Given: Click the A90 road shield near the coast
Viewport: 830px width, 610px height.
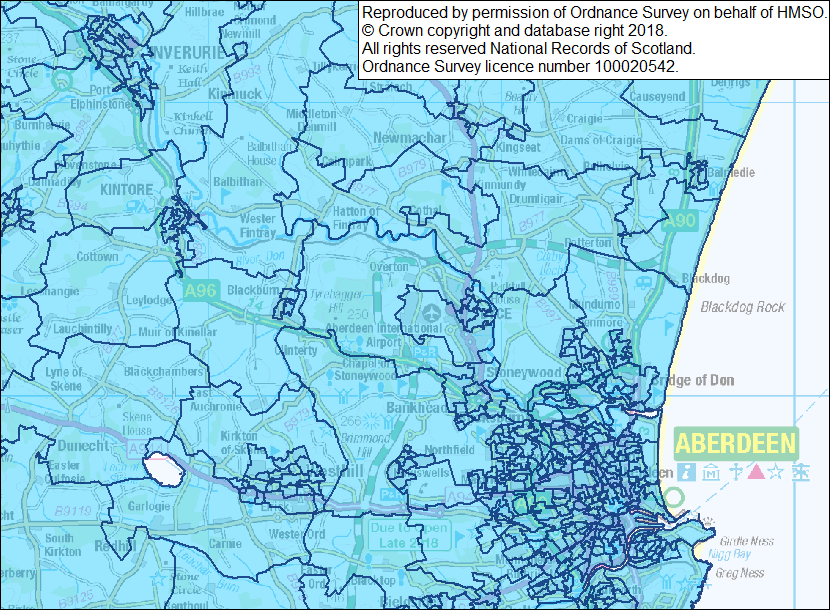Looking at the screenshot, I should (682, 222).
